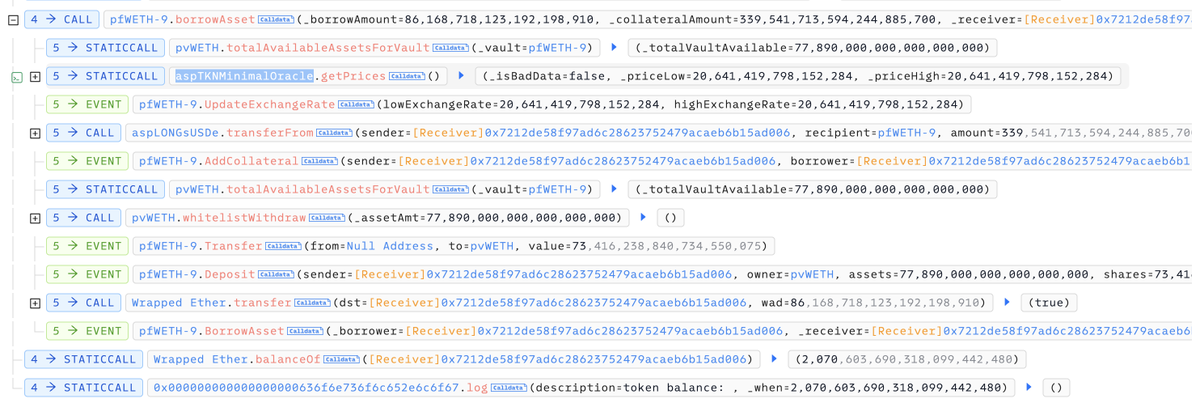Collapse the pfWETH-9.borrowAsset call node
This screenshot has width=1200, height=403.
pyautogui.click(x=13, y=19)
